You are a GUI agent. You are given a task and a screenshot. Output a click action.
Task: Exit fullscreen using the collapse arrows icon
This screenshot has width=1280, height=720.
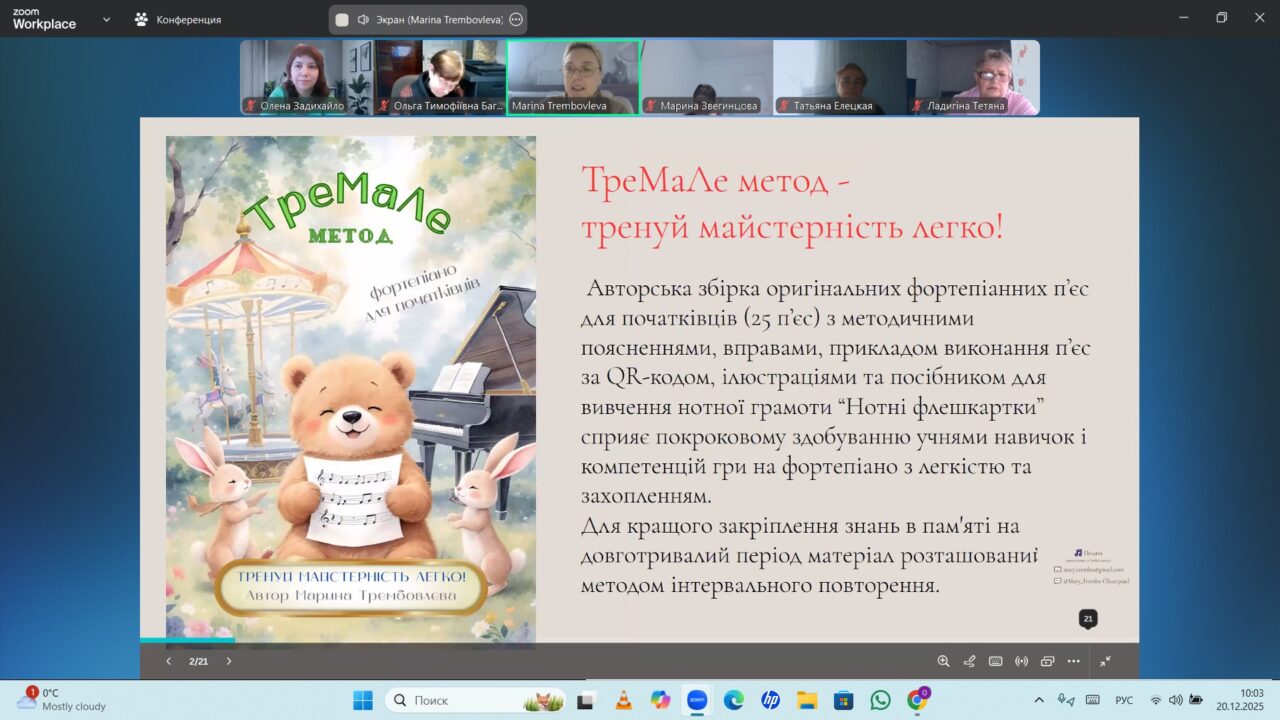1105,661
